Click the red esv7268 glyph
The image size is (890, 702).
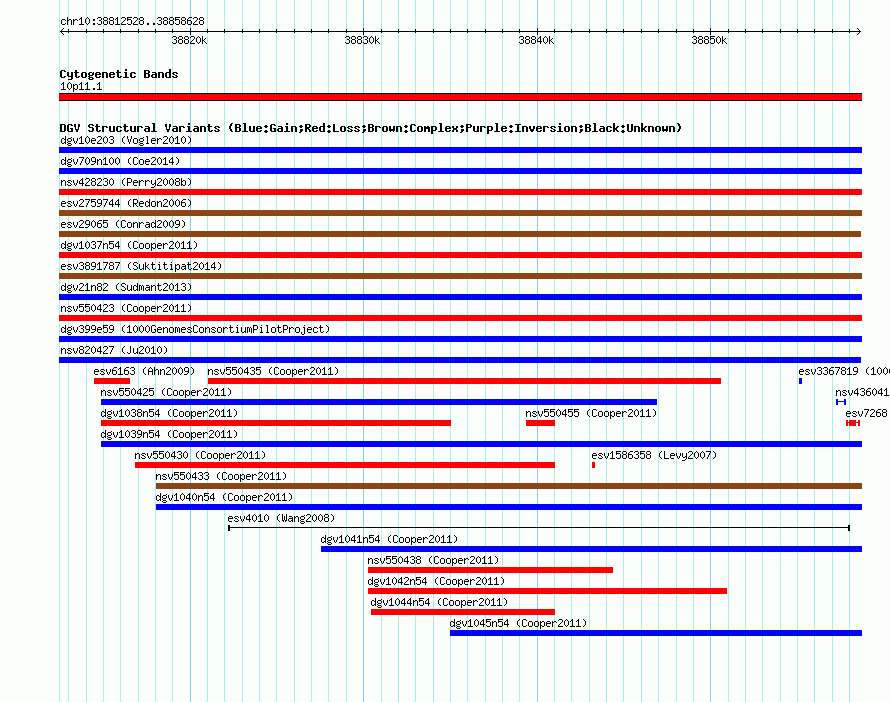click(x=853, y=423)
